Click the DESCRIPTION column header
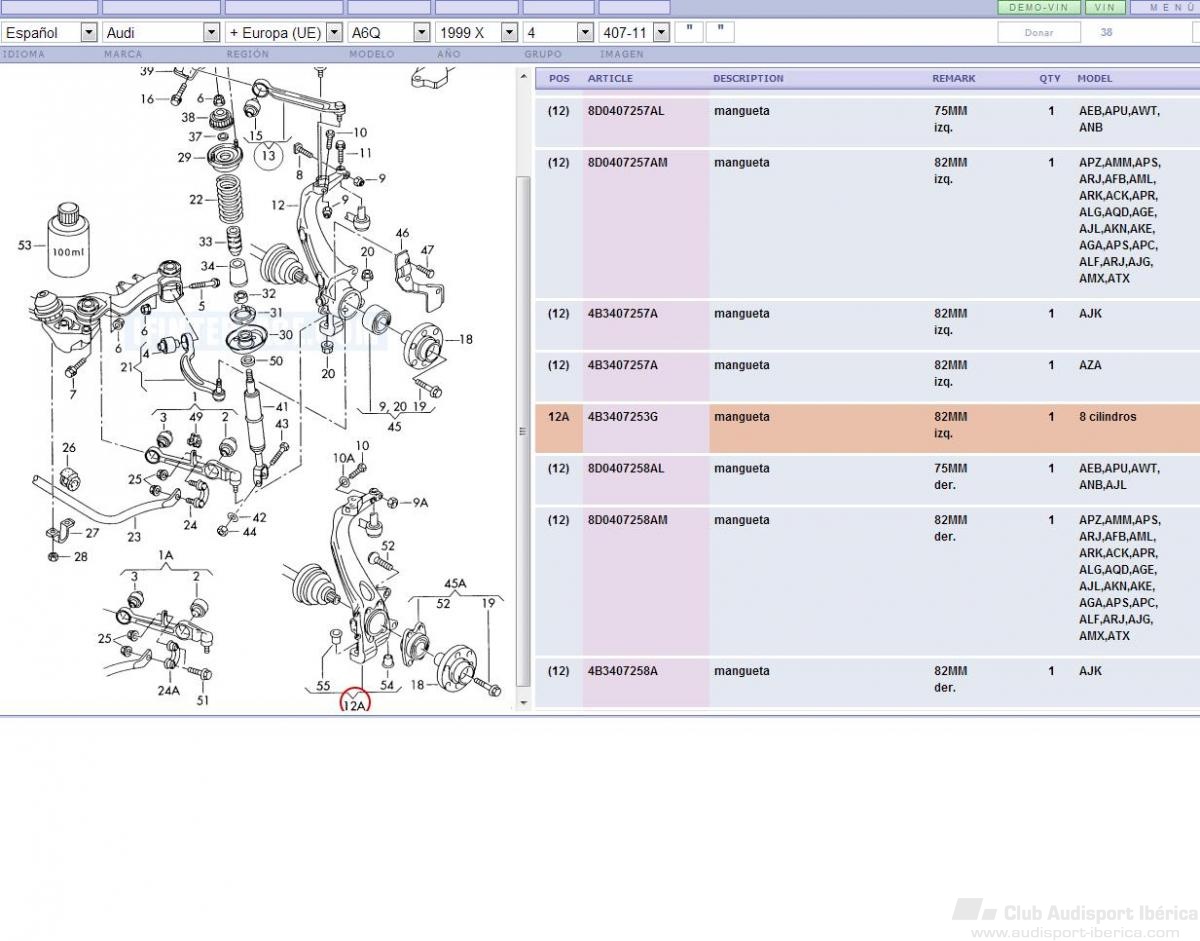Screen dimensions: 1200x941 (x=748, y=78)
